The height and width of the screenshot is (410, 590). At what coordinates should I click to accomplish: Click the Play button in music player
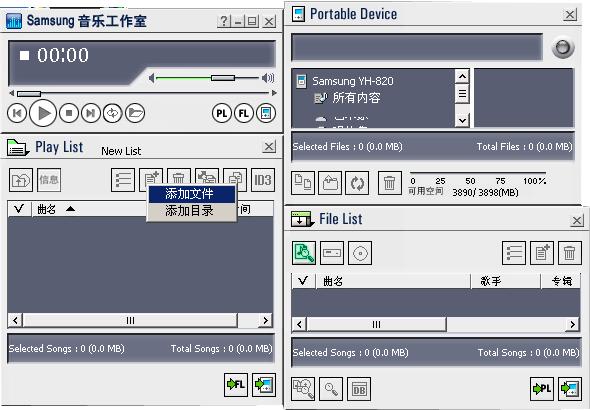[43, 113]
